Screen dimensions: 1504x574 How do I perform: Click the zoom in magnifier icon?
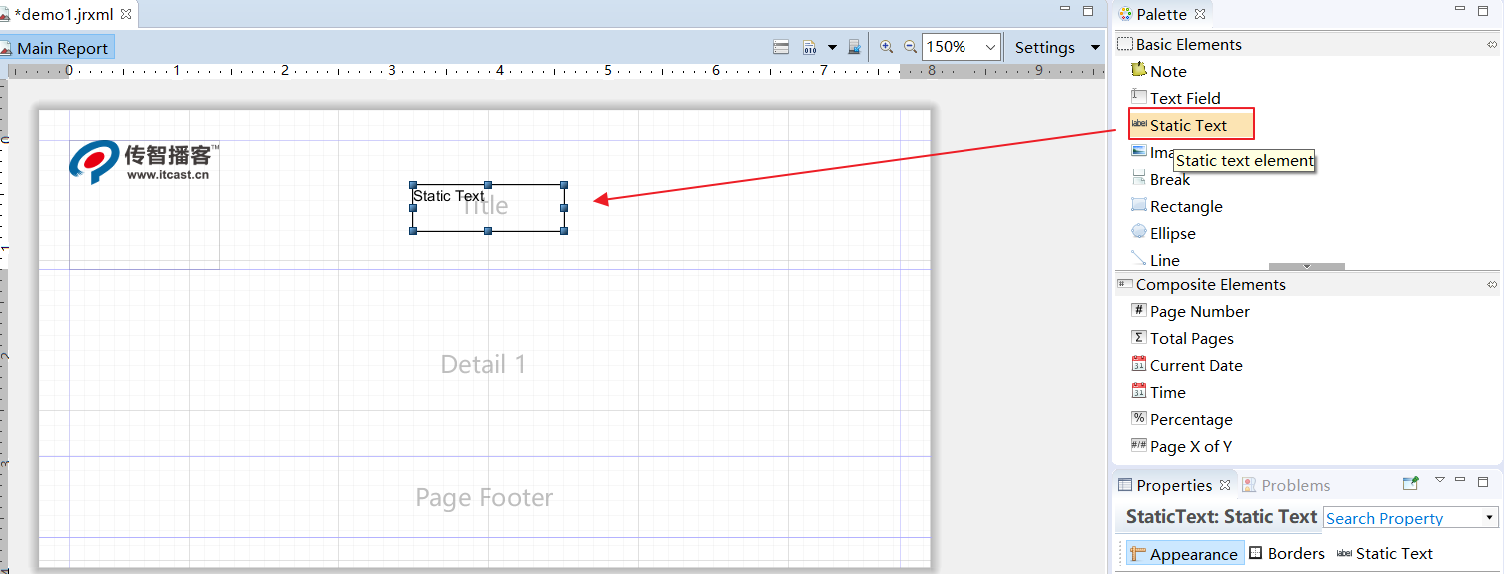click(886, 47)
